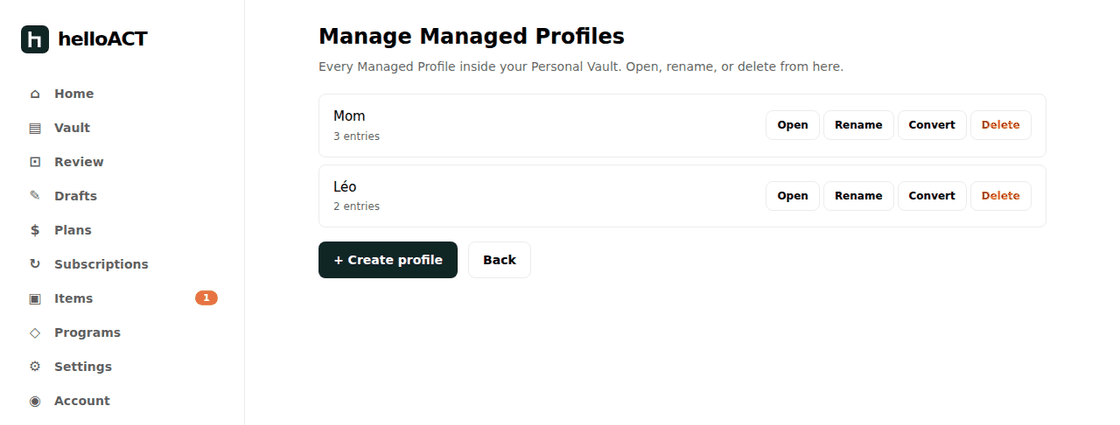Delete the Mom profile
The height and width of the screenshot is (425, 1120).
(1001, 125)
